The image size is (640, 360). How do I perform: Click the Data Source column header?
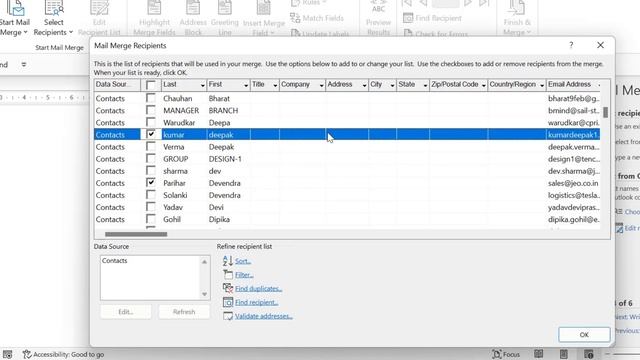click(117, 84)
